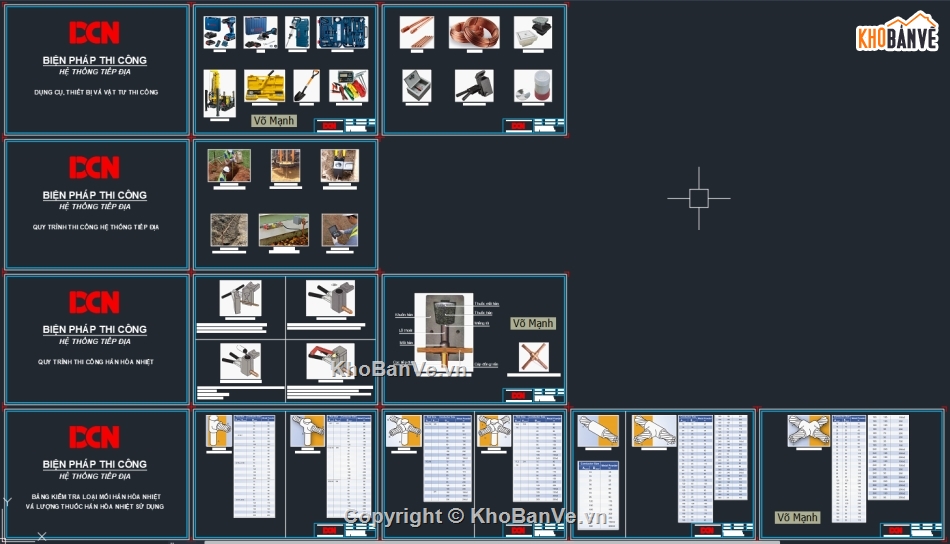Select 'BIỆN PHÁP THI CÔNG' heading on top title sheet
950x544 pixels.
[95, 60]
